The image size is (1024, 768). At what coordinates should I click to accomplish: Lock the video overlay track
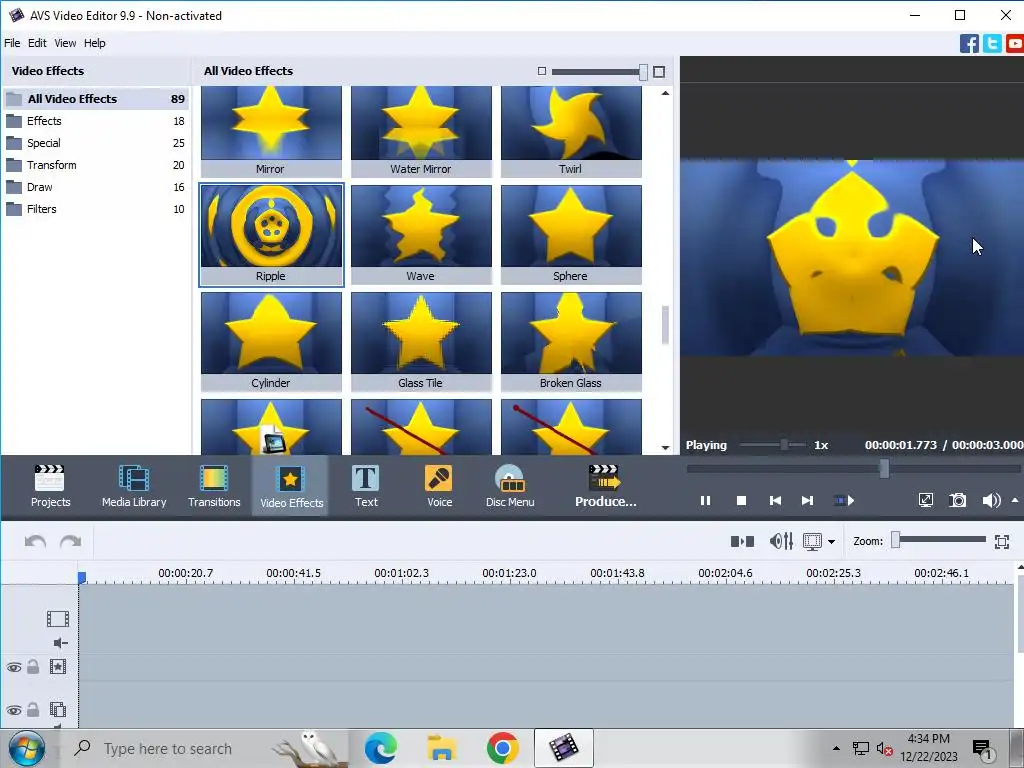(33, 709)
